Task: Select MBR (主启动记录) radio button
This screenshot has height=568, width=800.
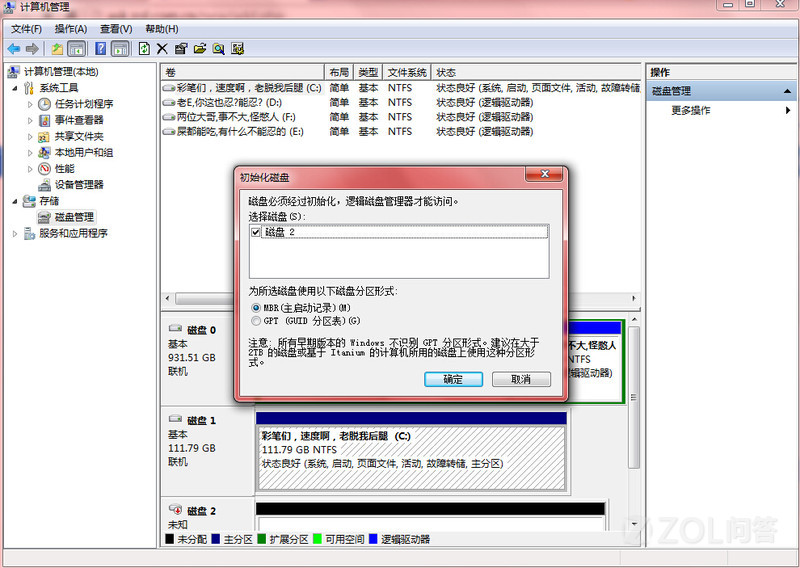Action: [x=256, y=308]
